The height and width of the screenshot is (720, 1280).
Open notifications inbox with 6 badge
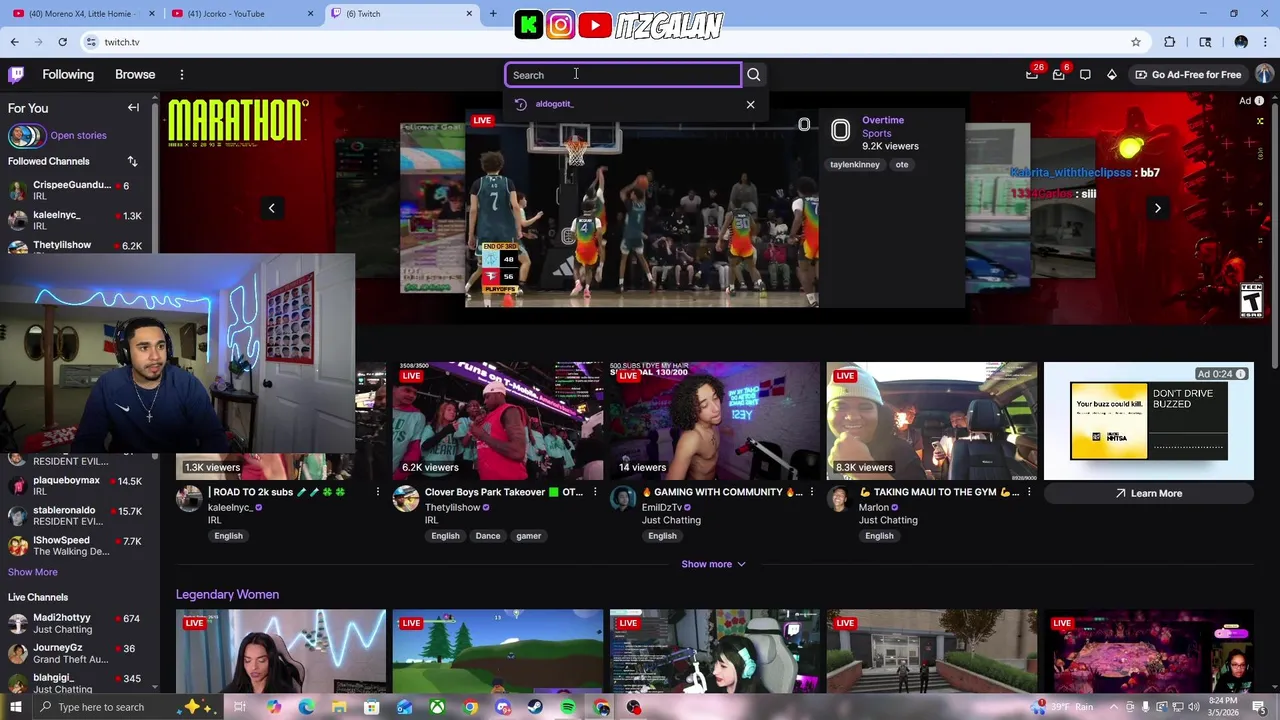1059,75
